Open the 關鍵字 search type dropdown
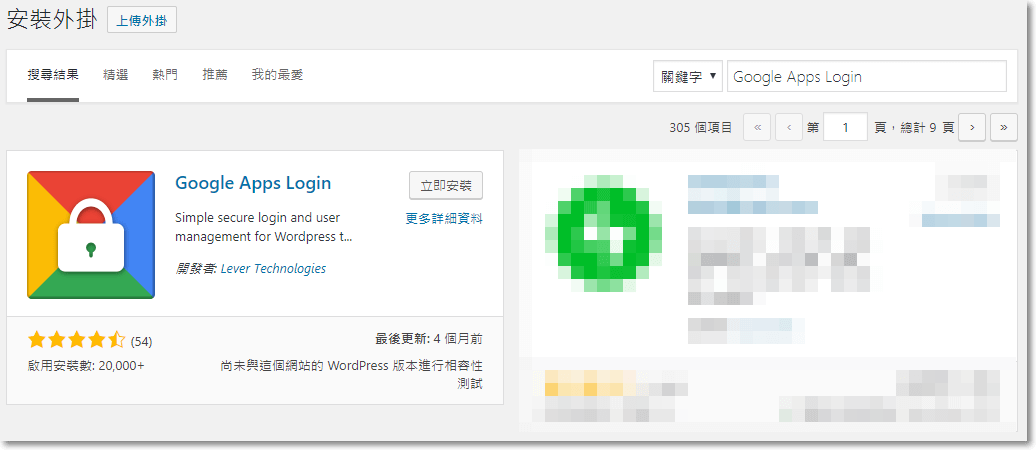The height and width of the screenshot is (450, 1036). point(688,77)
